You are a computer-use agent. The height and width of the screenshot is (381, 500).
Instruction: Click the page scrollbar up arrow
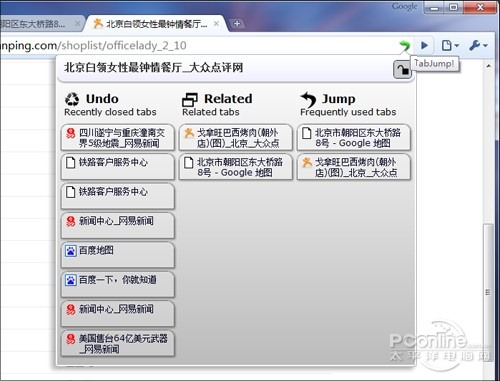point(488,66)
